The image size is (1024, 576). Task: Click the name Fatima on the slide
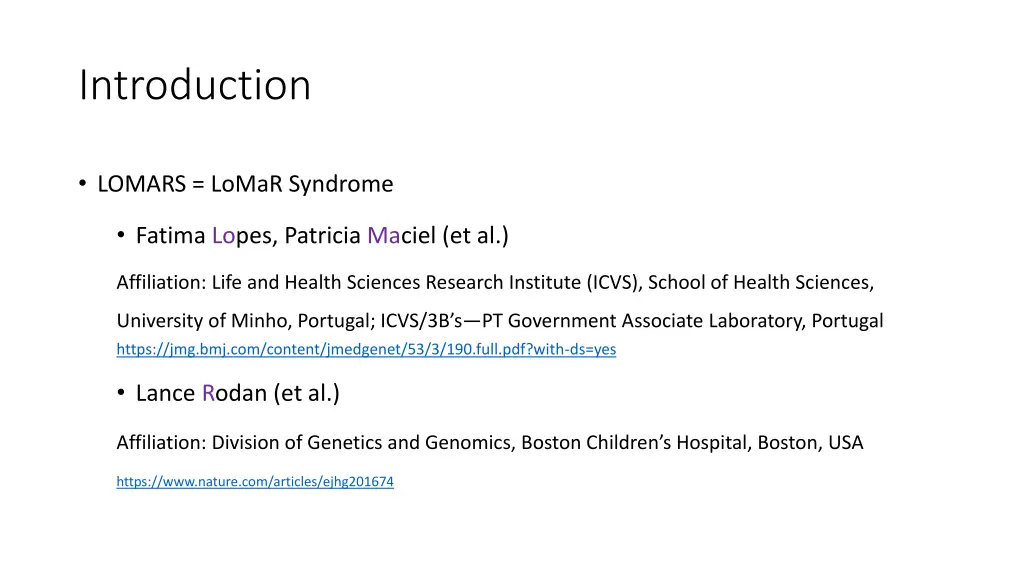point(170,236)
